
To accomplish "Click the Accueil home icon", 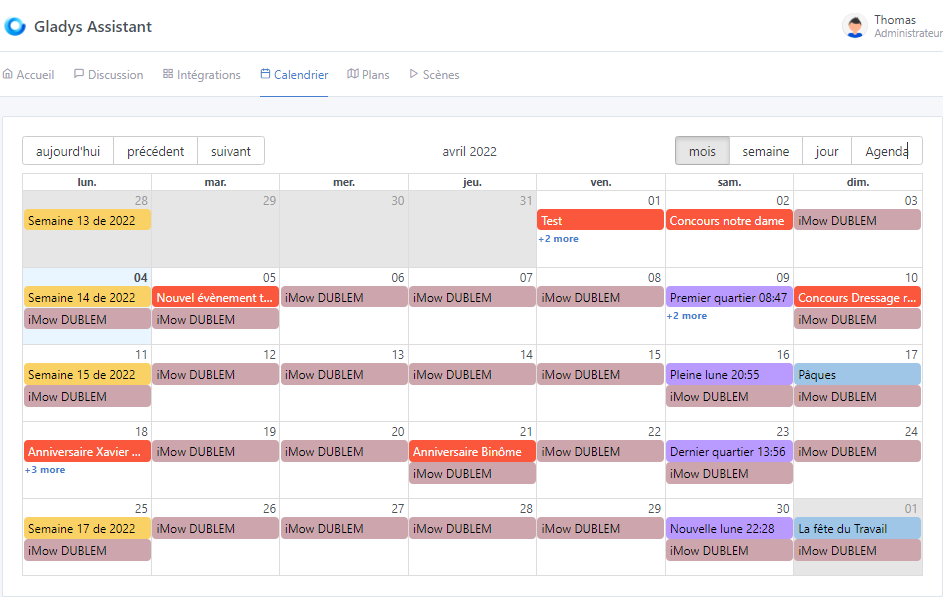I will pos(7,74).
